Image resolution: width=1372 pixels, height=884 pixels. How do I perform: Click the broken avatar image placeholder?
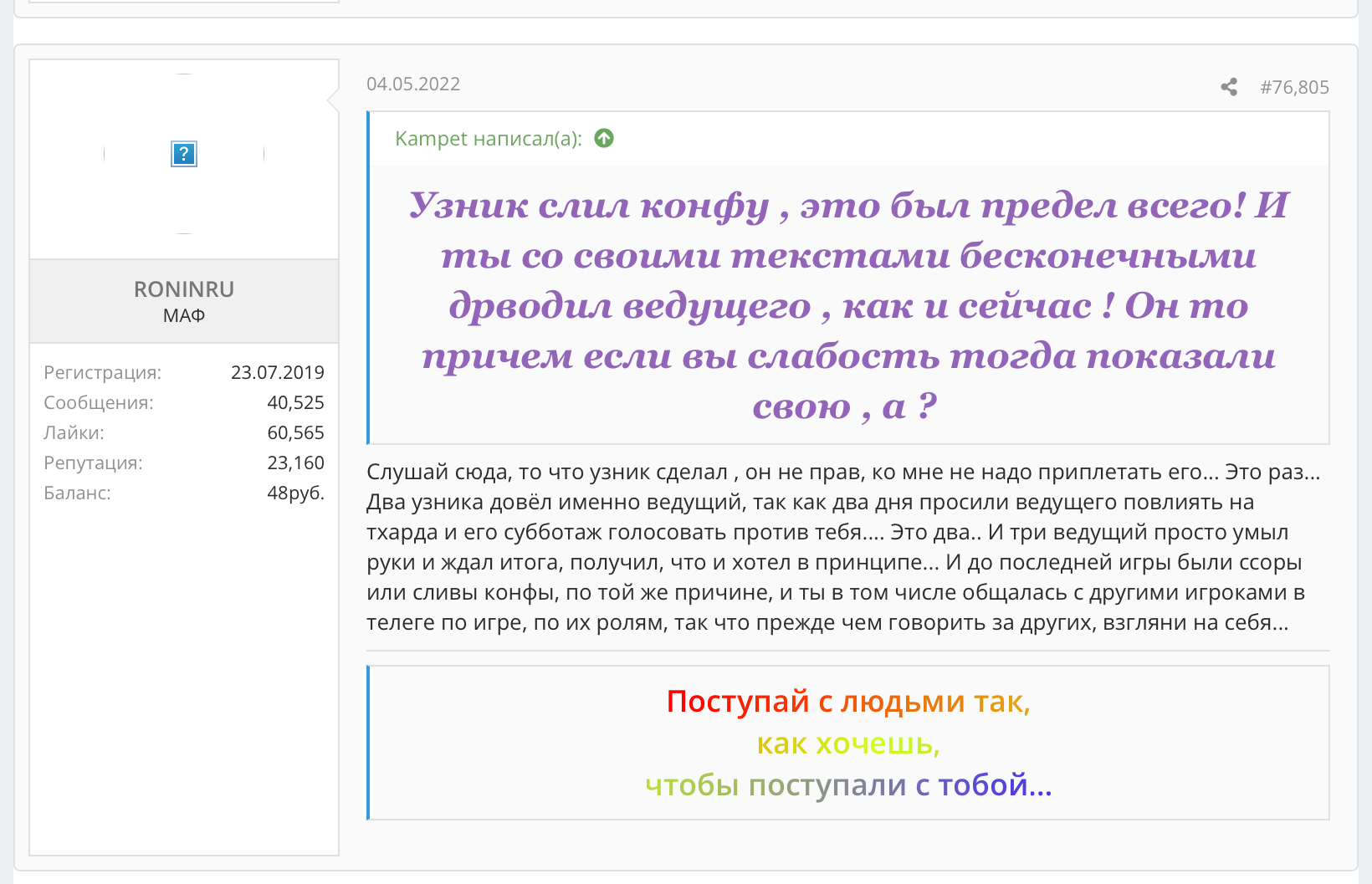184,154
